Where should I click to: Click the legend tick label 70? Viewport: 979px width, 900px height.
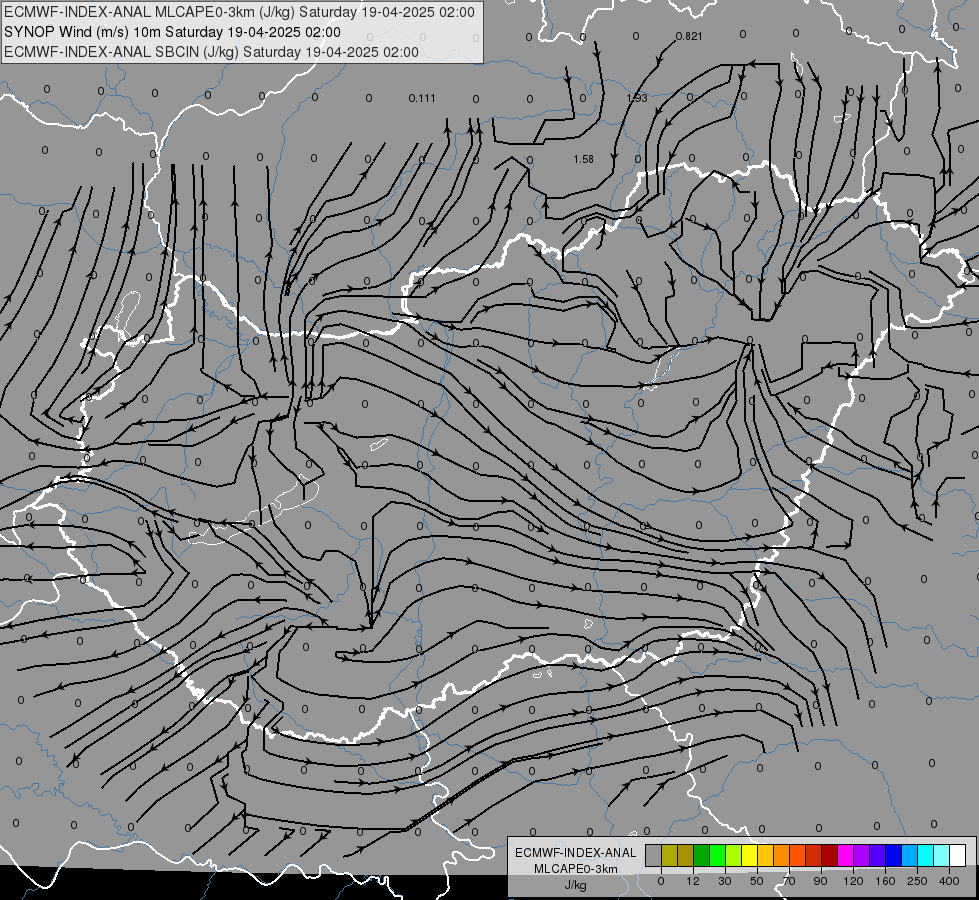coord(789,881)
